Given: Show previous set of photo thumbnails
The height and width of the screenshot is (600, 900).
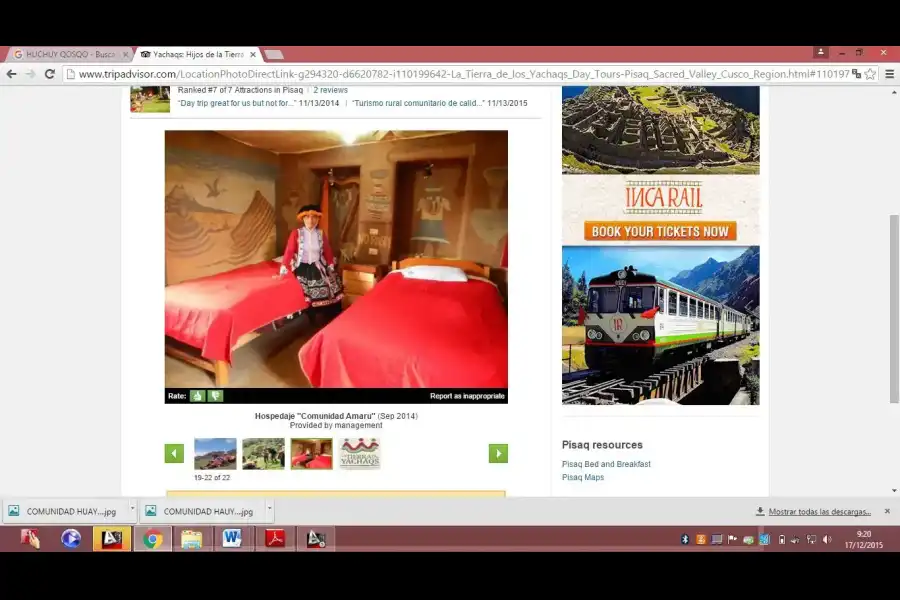Looking at the screenshot, I should [174, 453].
